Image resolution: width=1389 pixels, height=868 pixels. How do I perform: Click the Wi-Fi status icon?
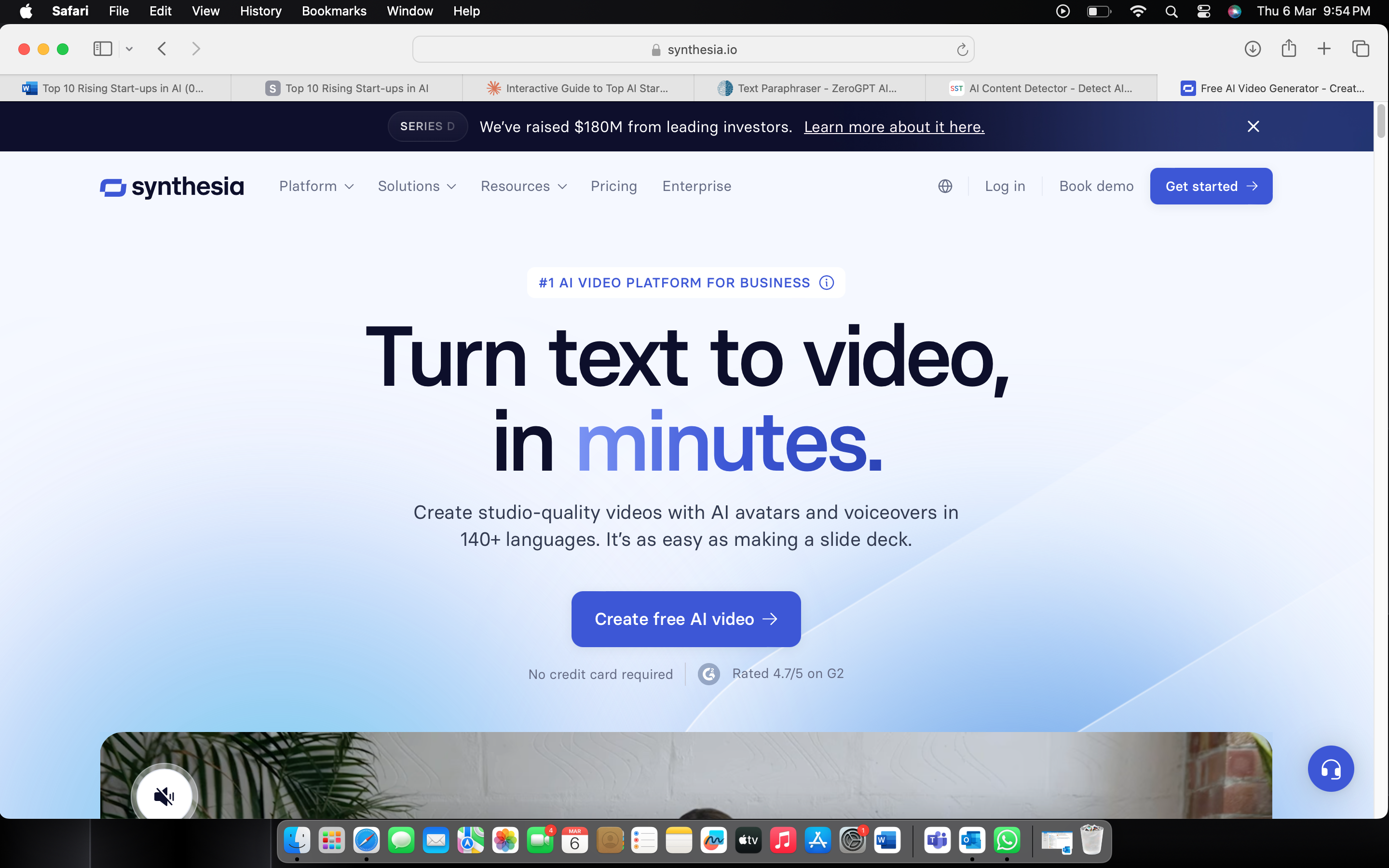pos(1138,12)
